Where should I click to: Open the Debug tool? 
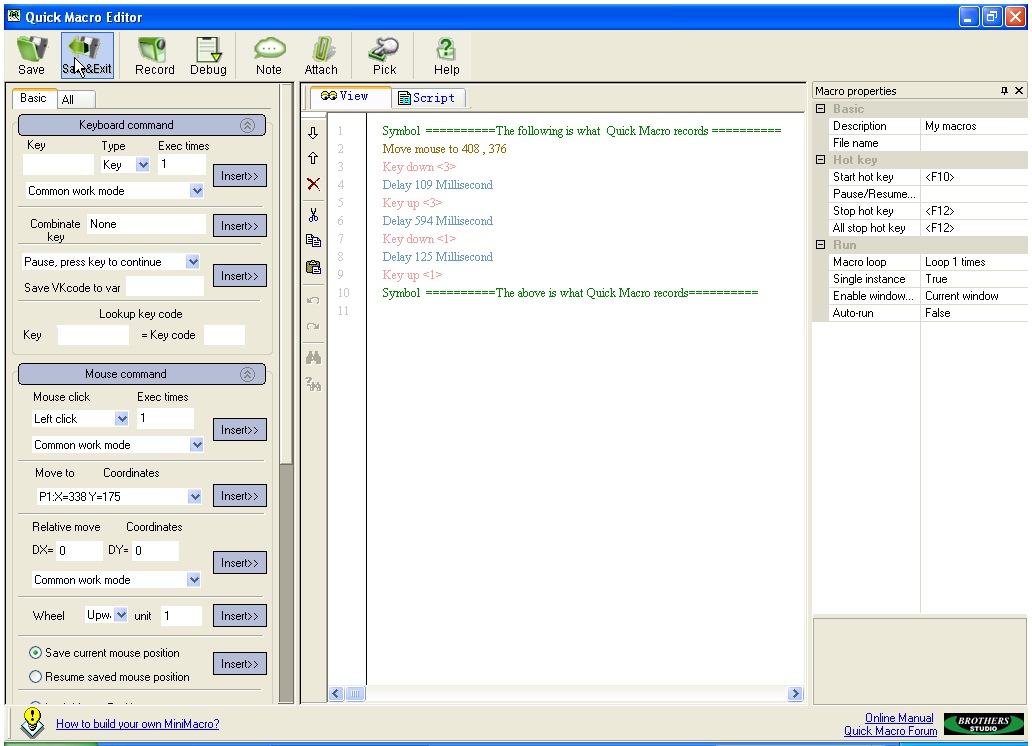point(208,55)
